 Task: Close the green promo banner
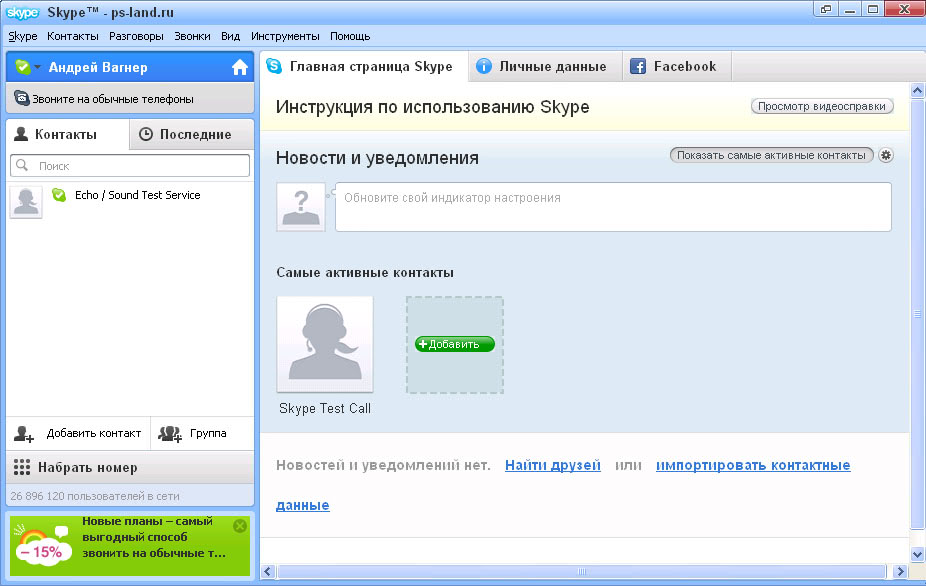pos(240,526)
